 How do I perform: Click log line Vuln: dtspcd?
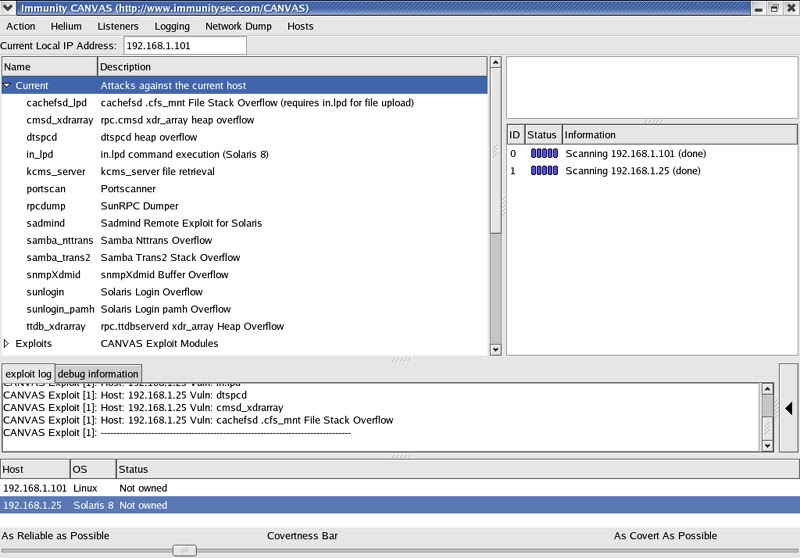coord(125,395)
